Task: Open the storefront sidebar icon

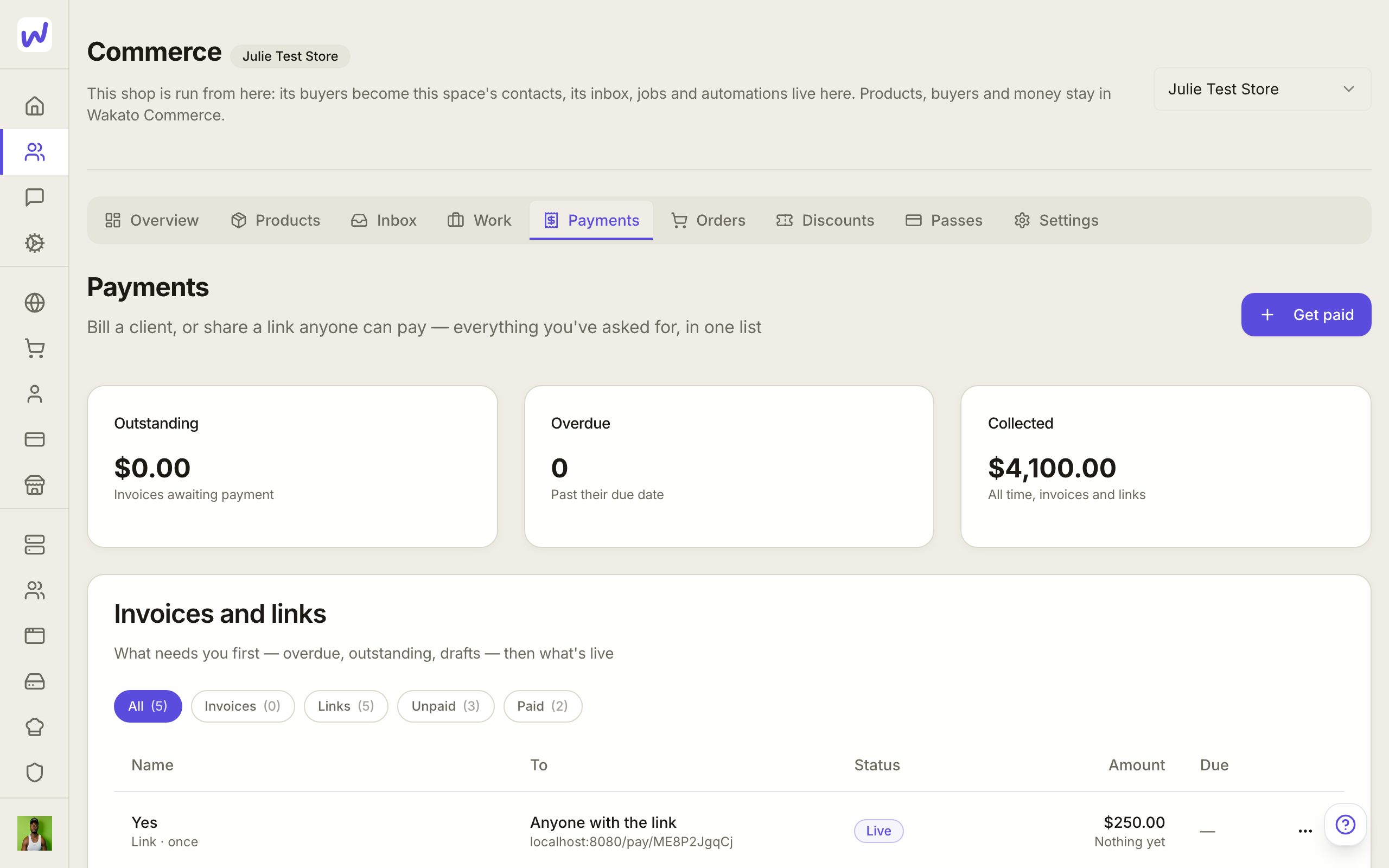Action: (34, 485)
